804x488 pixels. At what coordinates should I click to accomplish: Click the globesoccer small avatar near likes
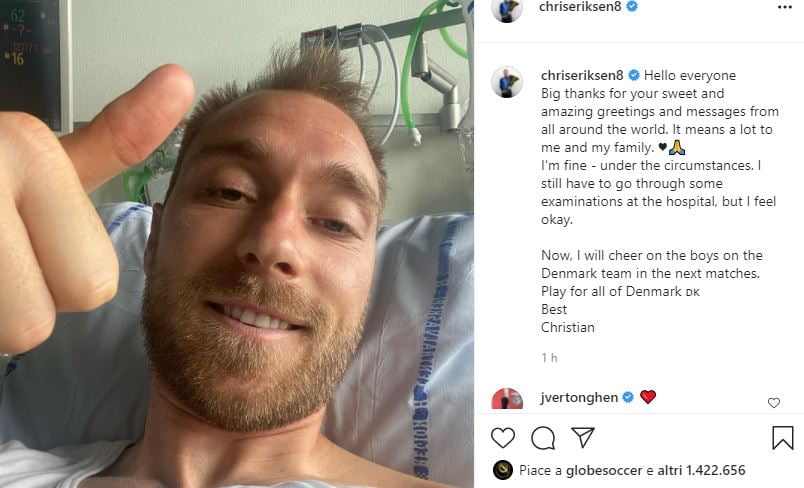(x=502, y=470)
